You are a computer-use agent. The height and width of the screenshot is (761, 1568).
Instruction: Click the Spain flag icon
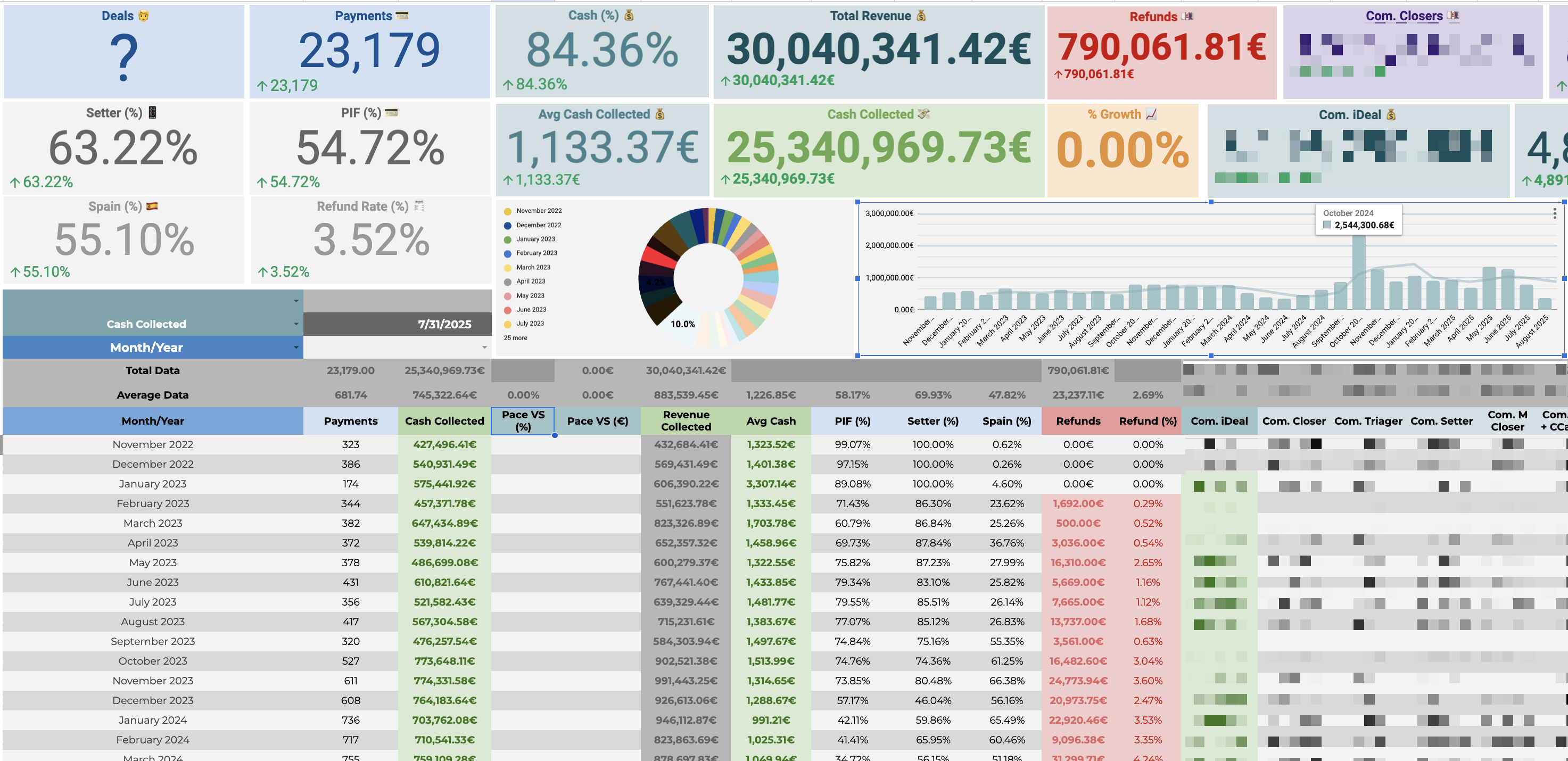[x=152, y=206]
